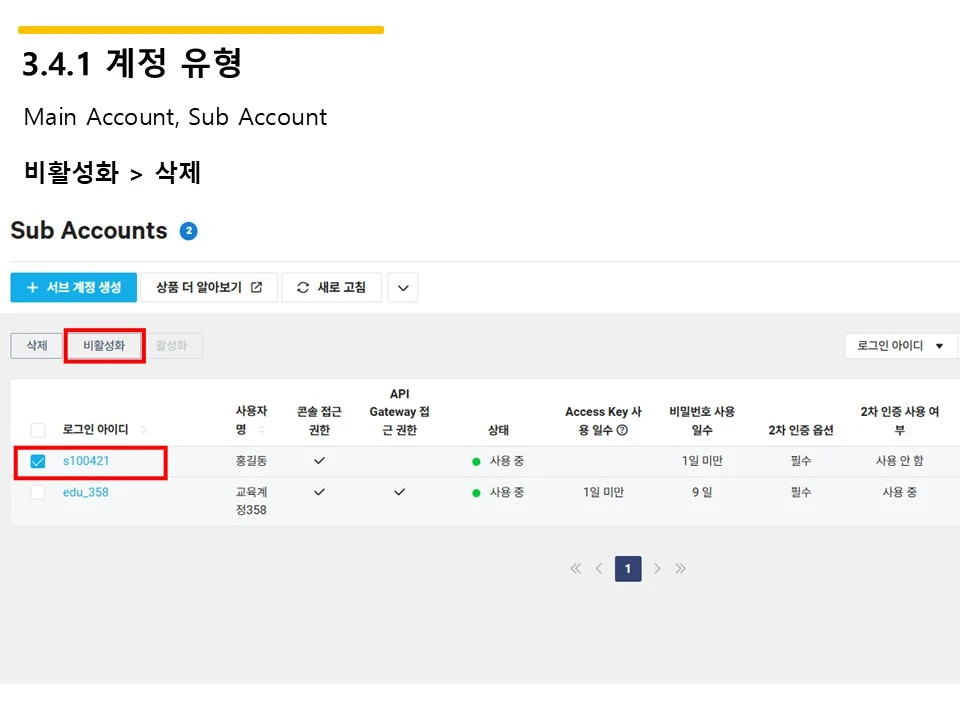Toggle the select-all checkbox in table header
960x720 pixels.
tap(37, 430)
